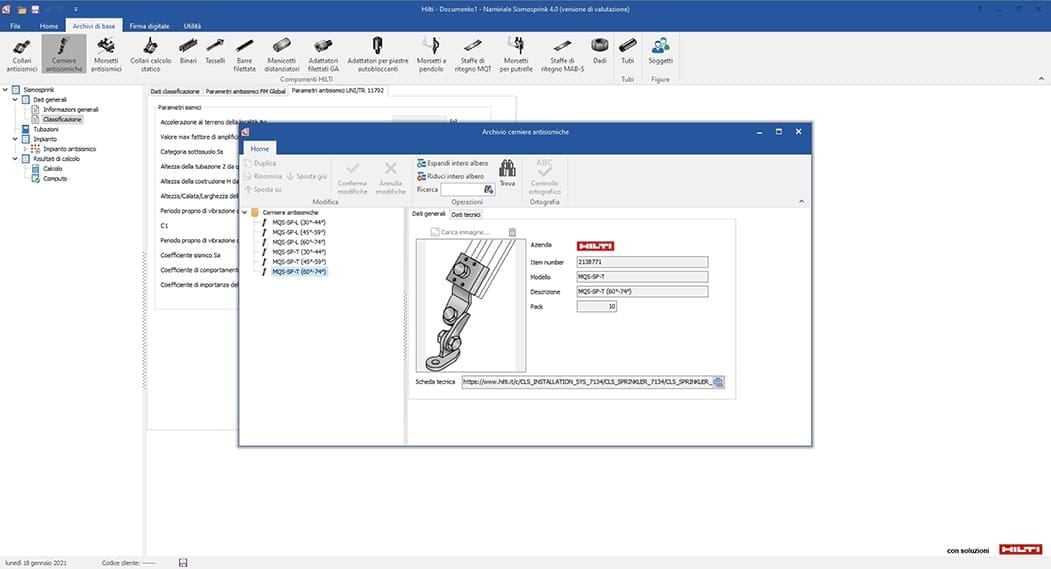Open the Adattatori filettati GA archive
Image resolution: width=1051 pixels, height=569 pixels.
[323, 54]
